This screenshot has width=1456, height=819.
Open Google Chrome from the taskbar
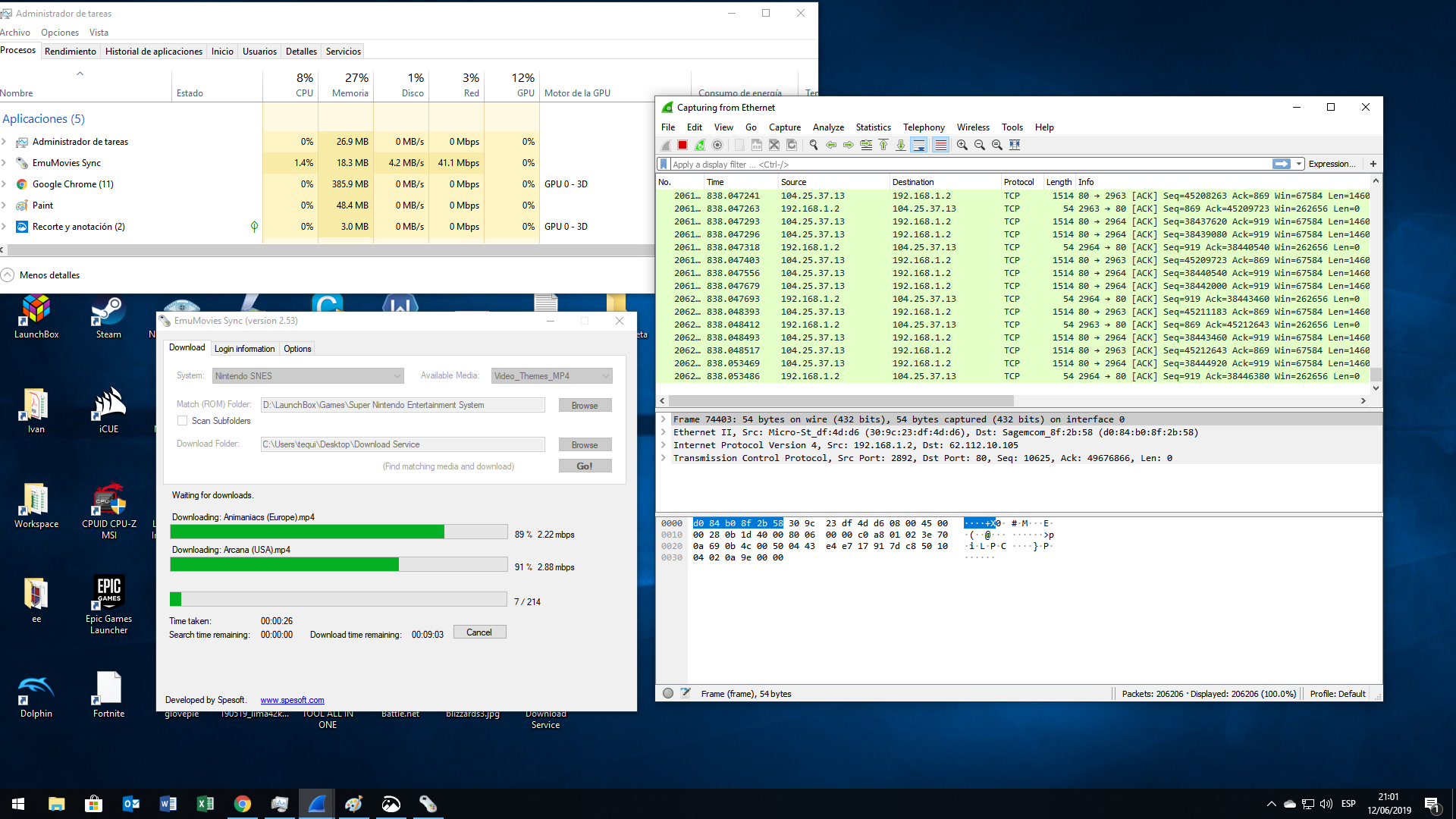click(243, 804)
